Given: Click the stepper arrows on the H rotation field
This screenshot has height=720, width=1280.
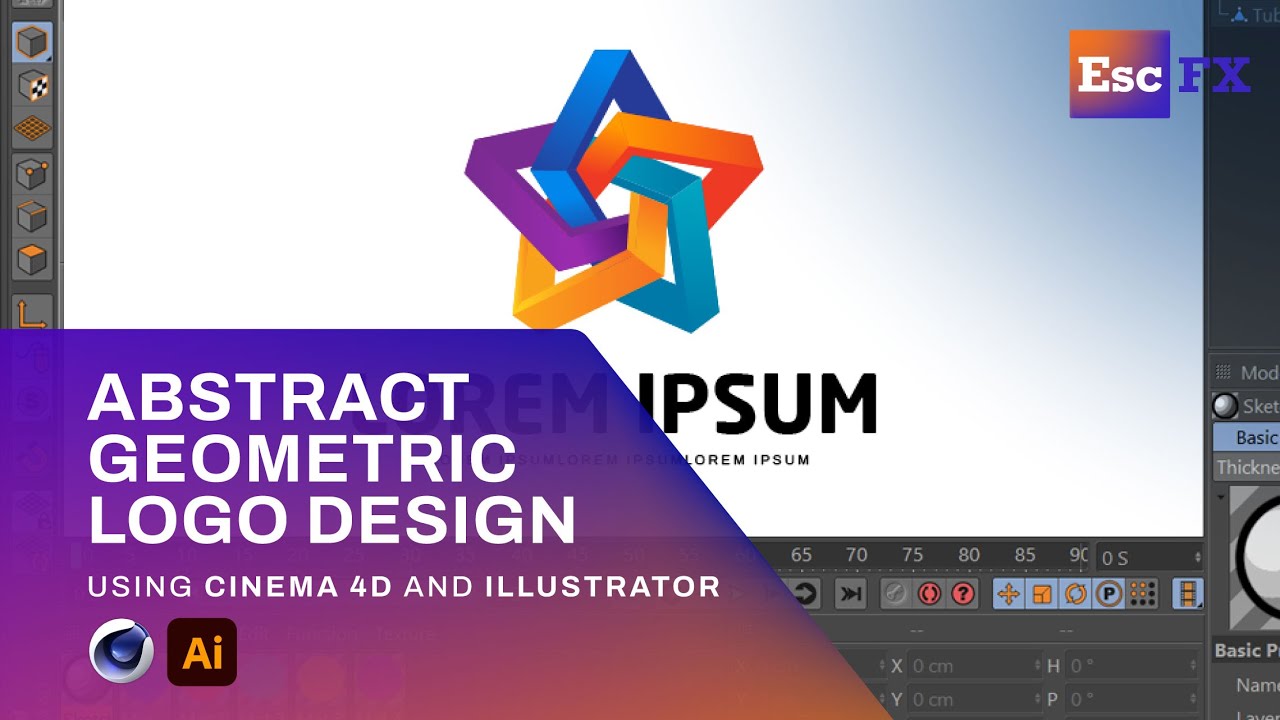Looking at the screenshot, I should (1193, 665).
